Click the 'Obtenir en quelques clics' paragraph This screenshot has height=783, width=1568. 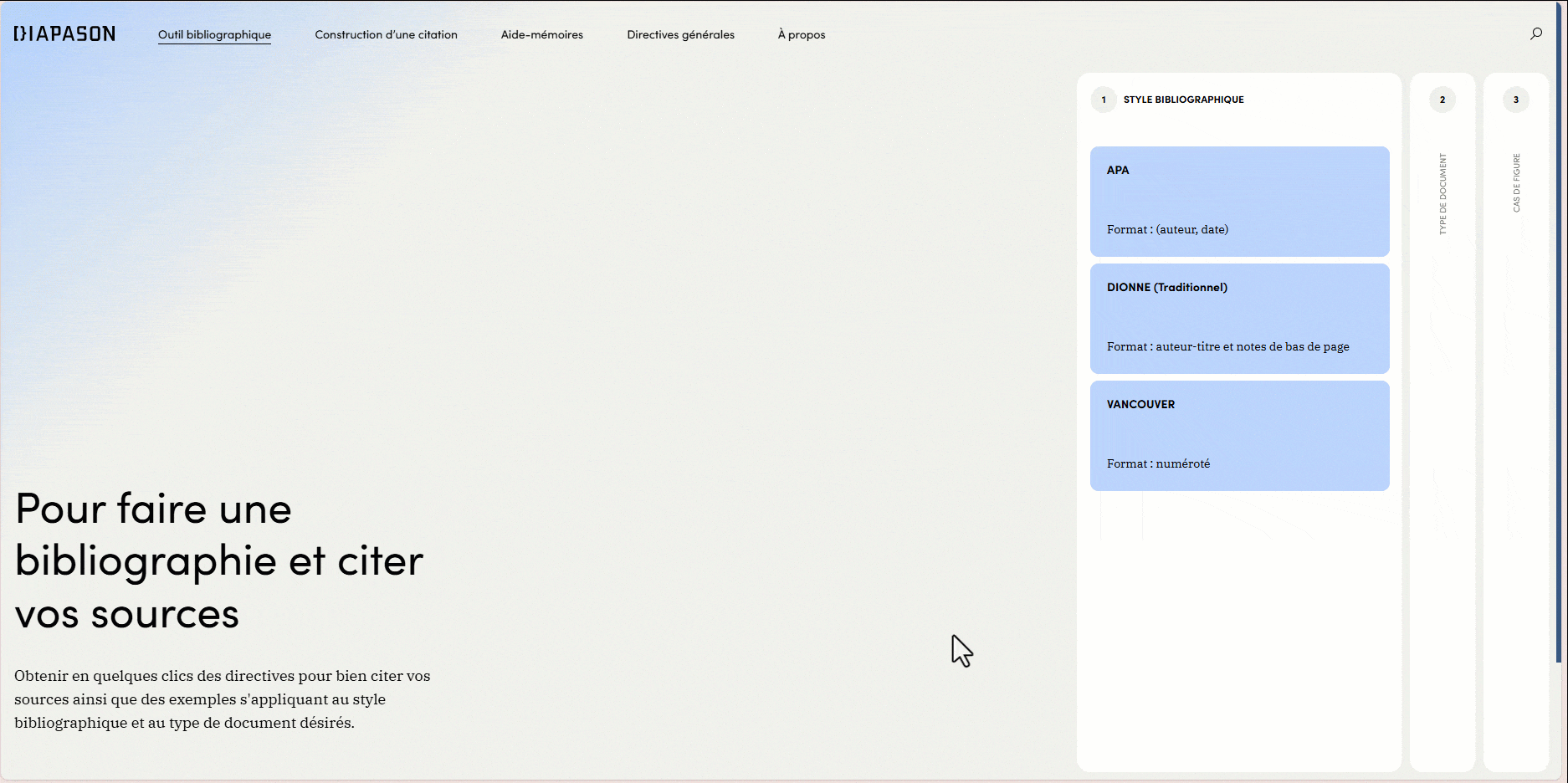click(223, 699)
